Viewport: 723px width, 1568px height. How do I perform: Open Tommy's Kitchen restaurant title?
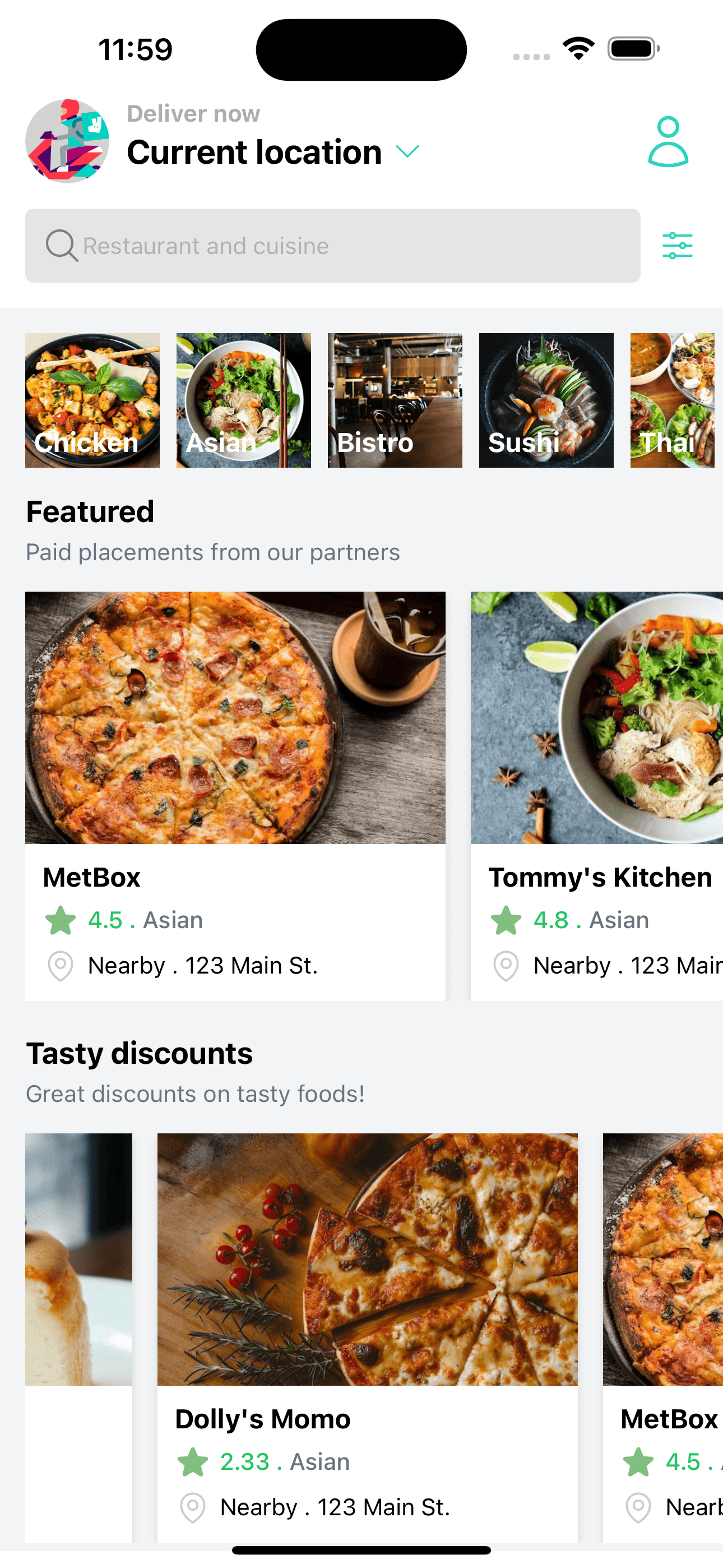click(600, 877)
